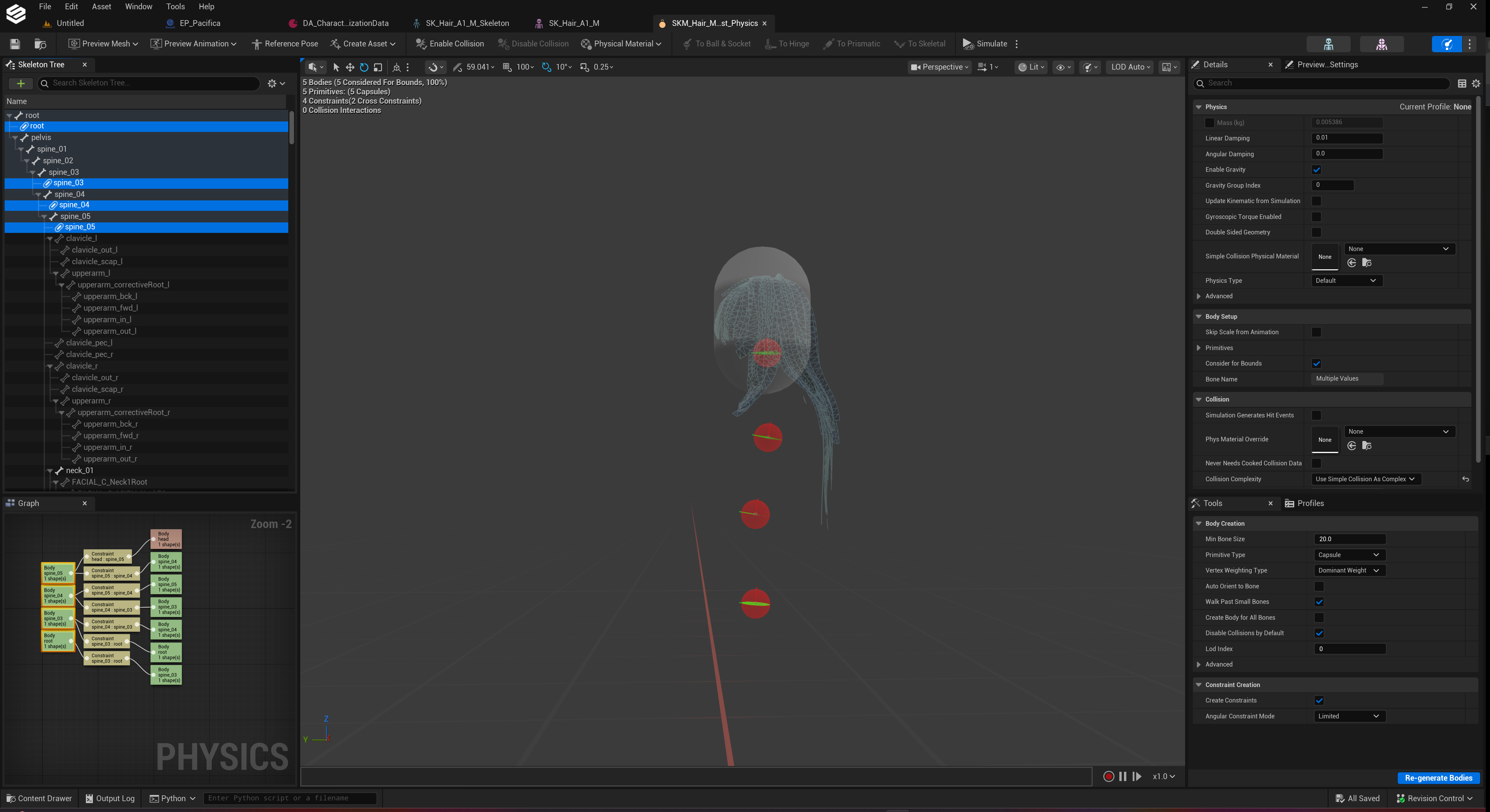Open Simulate options three-dot menu
Screen dimensions: 1490x812
(1016, 44)
